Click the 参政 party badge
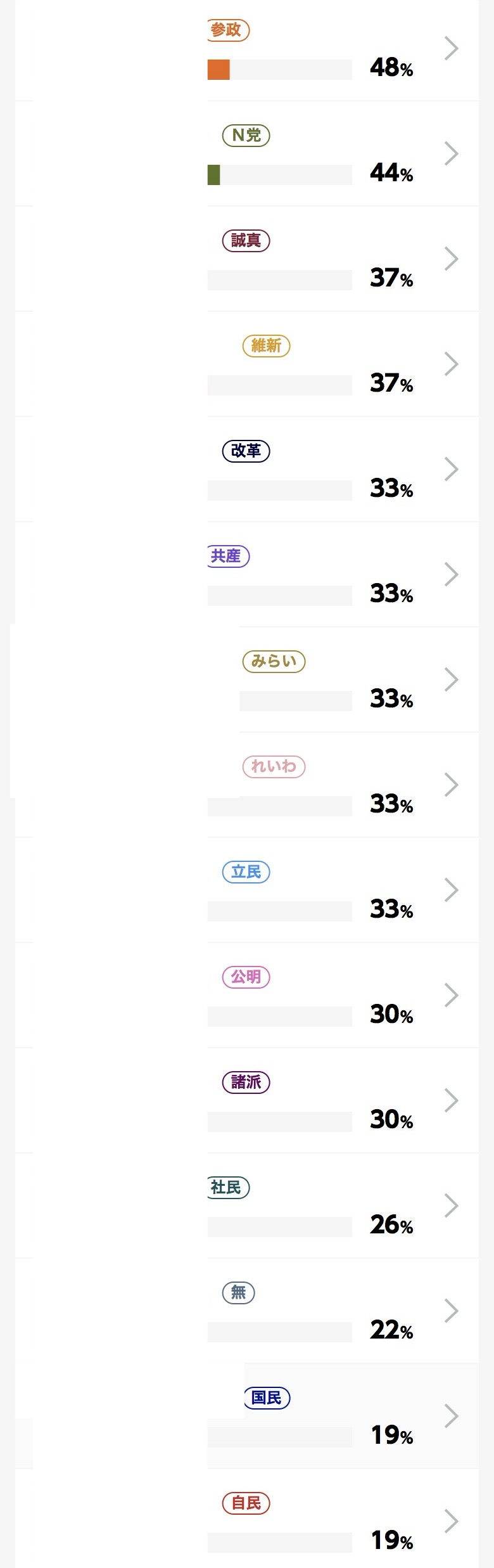 point(229,30)
